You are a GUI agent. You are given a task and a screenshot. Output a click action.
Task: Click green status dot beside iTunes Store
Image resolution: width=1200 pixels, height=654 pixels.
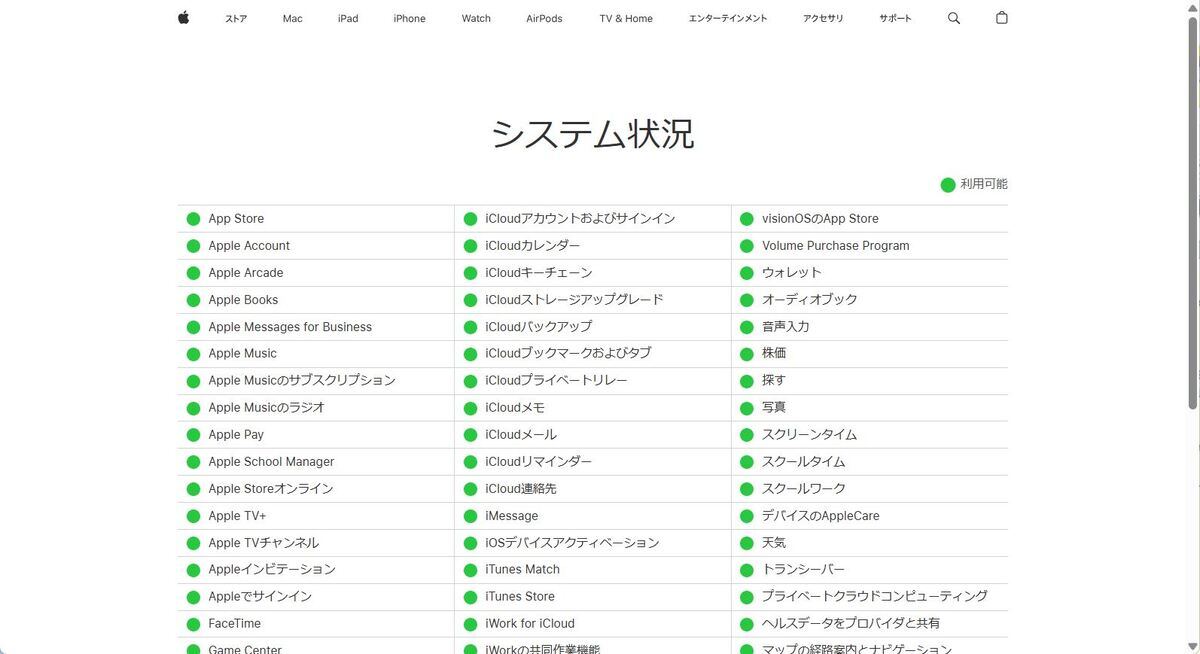click(470, 597)
